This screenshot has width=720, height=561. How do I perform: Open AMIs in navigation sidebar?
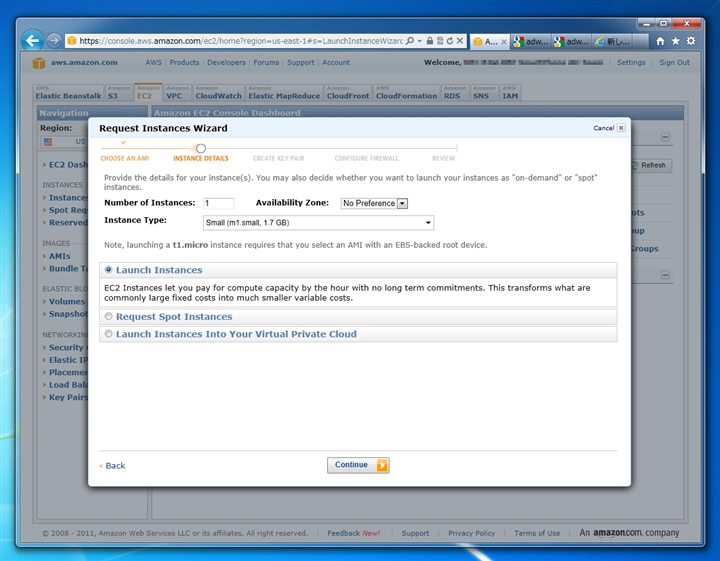pyautogui.click(x=60, y=256)
